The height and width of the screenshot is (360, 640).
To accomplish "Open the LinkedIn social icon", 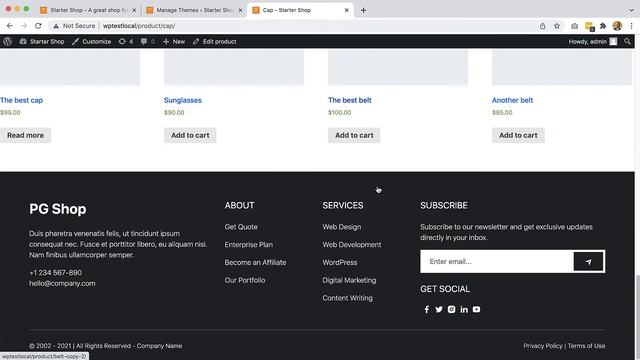I will (464, 309).
